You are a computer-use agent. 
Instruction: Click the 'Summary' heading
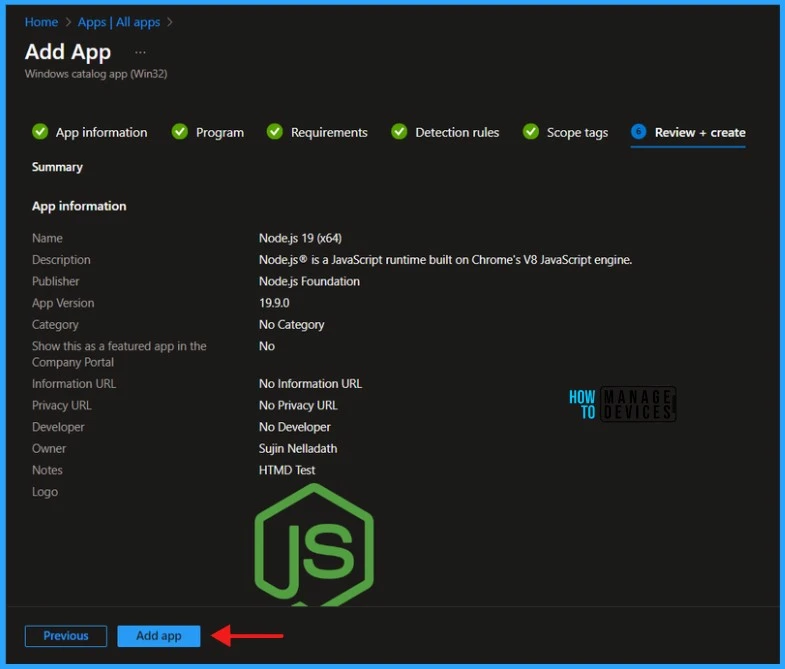pos(57,167)
